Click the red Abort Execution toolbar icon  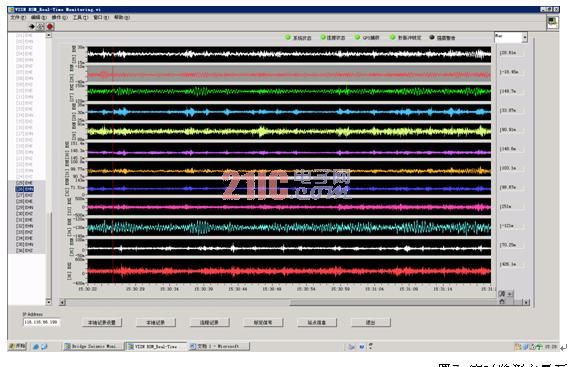tap(50, 26)
